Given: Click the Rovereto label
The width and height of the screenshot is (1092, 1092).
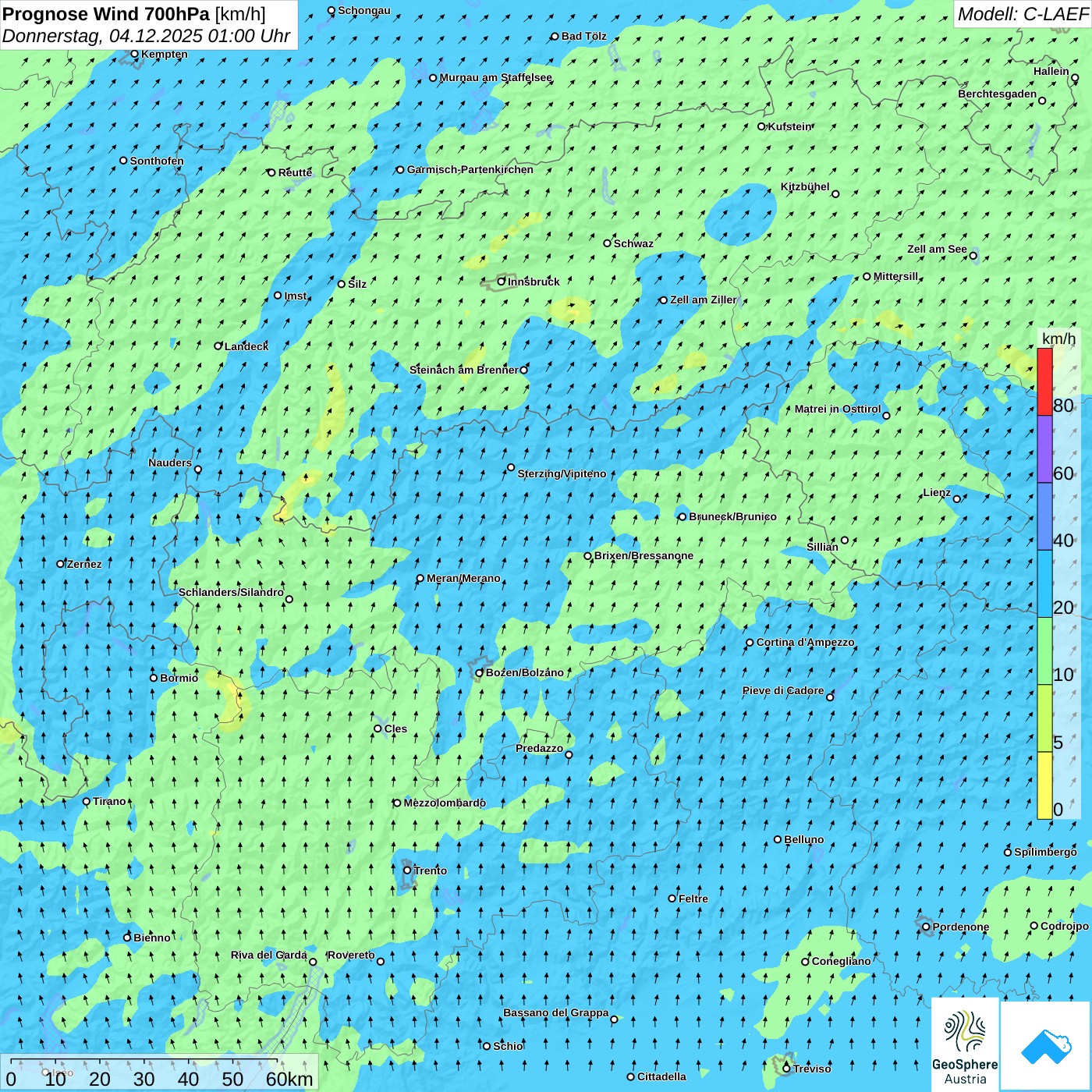Looking at the screenshot, I should pos(351,955).
